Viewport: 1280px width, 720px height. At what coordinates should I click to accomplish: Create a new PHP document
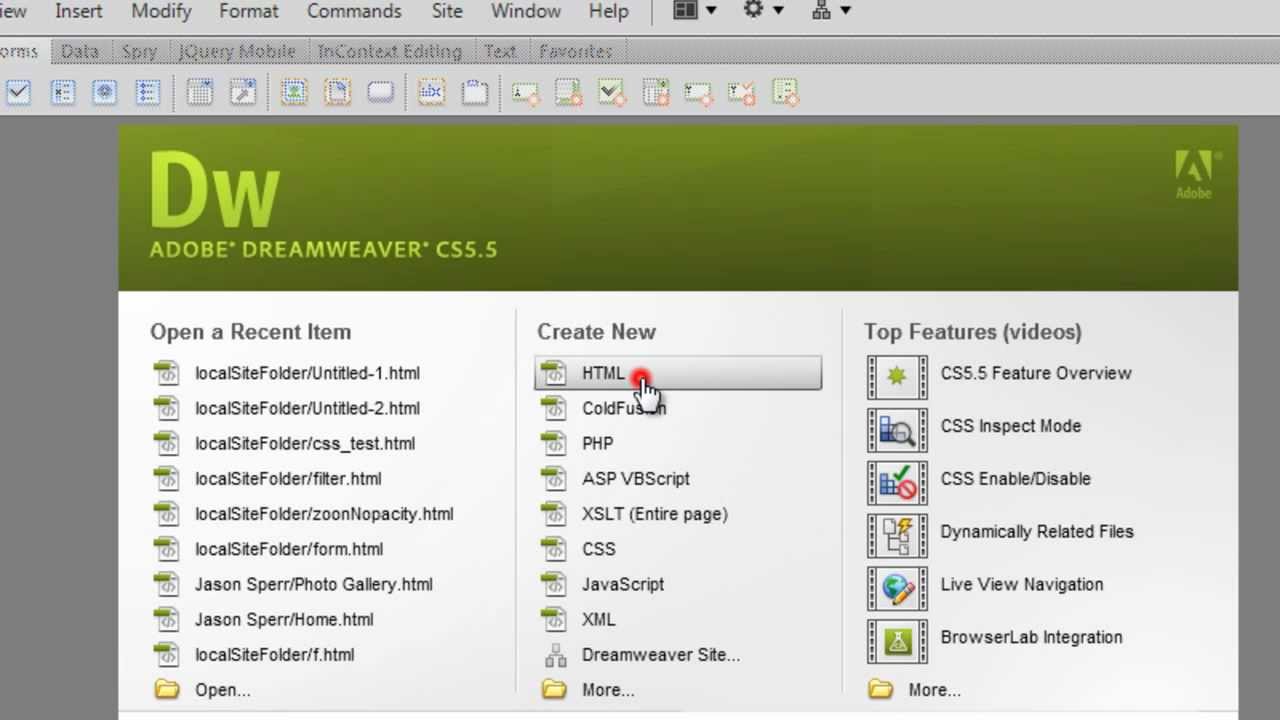pos(597,443)
